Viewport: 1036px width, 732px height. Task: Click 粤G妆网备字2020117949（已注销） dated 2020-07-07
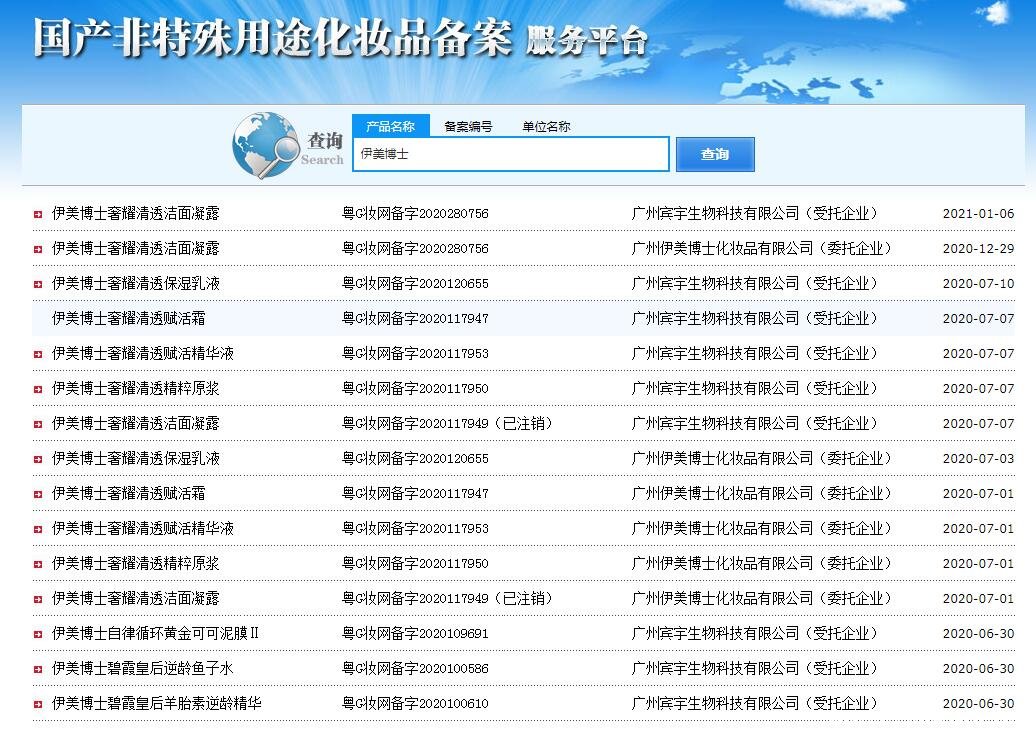pos(447,423)
